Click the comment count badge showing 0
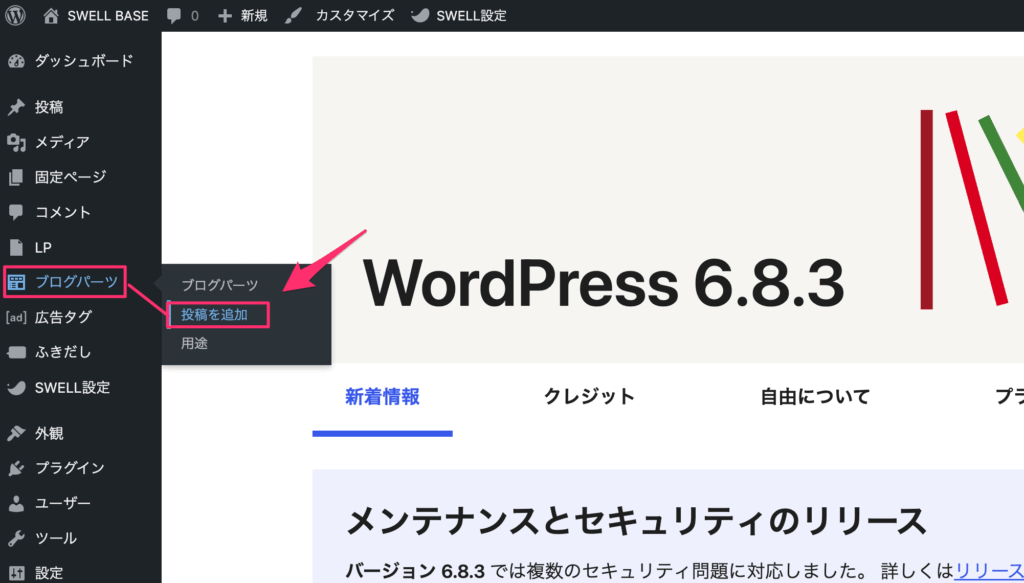Image resolution: width=1024 pixels, height=583 pixels. [182, 15]
